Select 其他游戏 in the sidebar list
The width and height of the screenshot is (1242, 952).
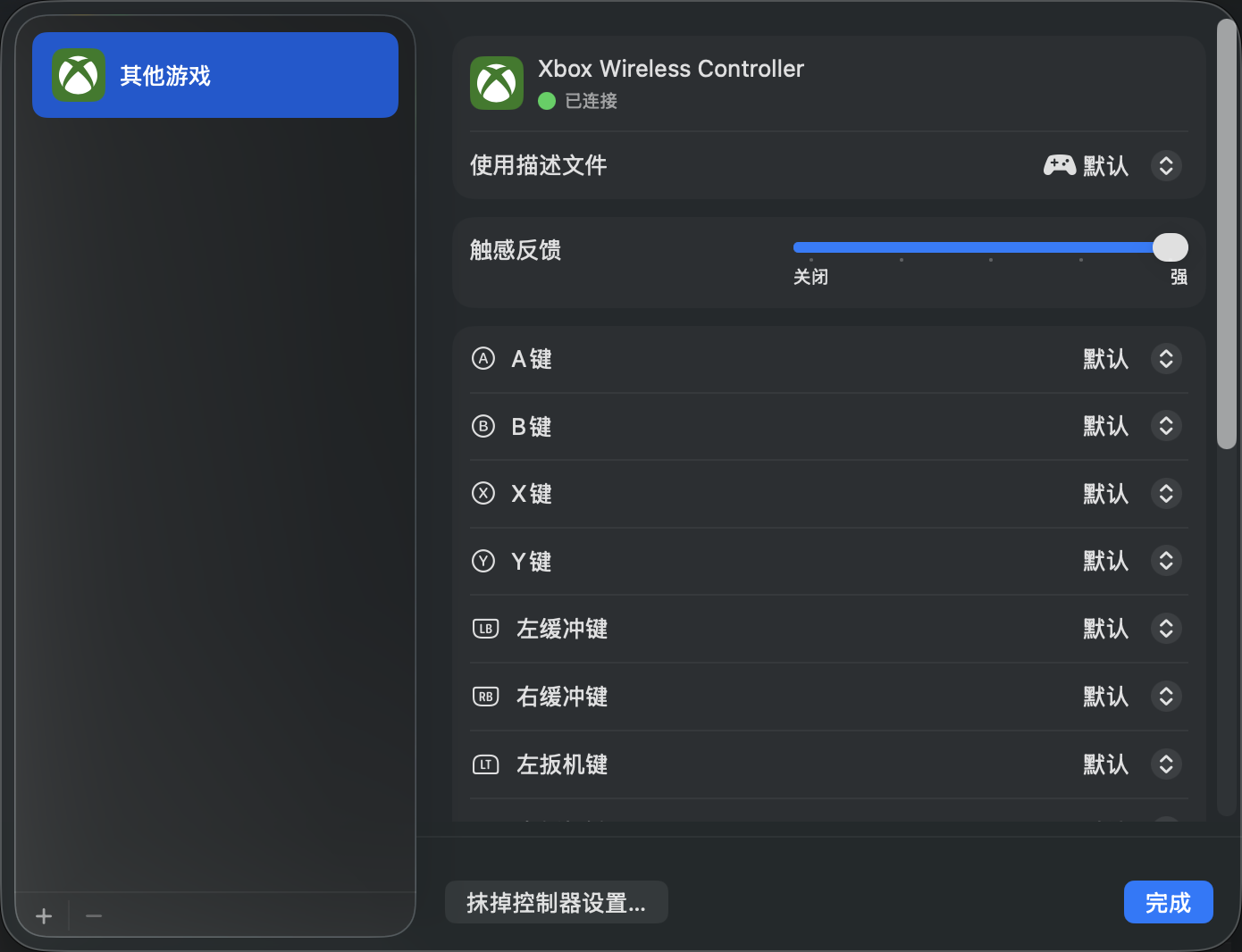pos(214,75)
